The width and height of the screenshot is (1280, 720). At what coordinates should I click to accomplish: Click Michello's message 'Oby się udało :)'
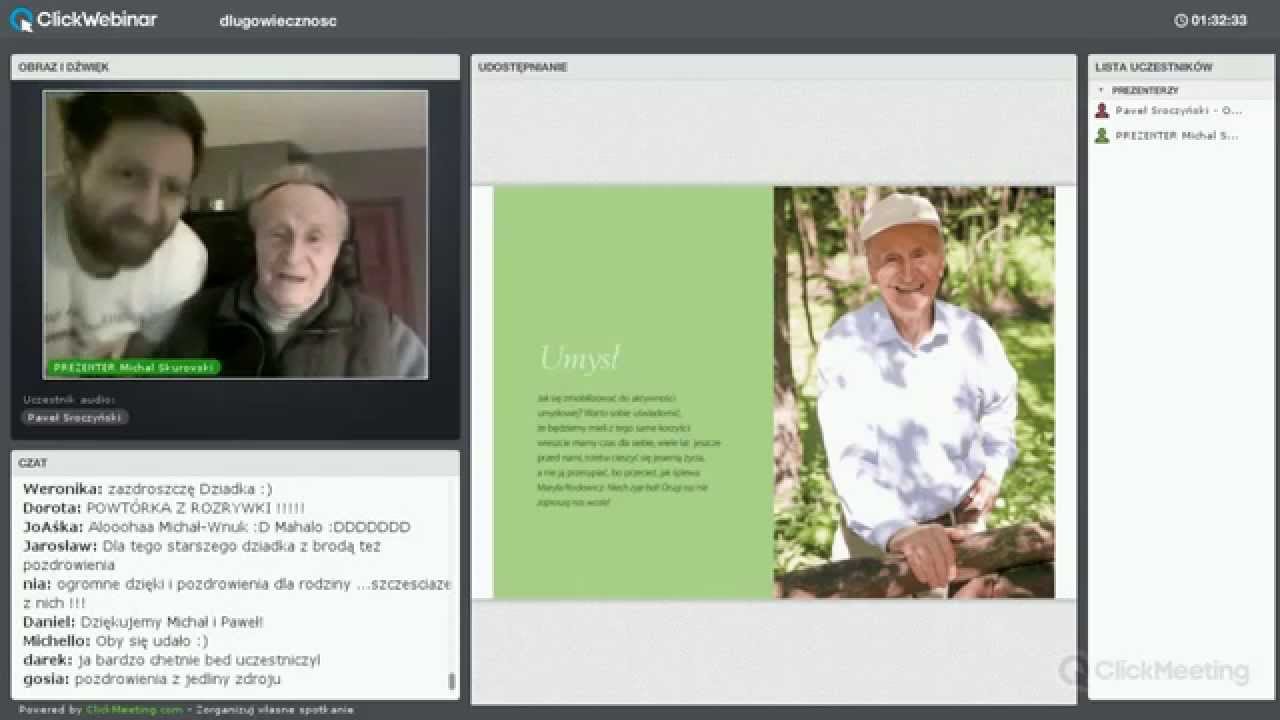[x=116, y=641]
